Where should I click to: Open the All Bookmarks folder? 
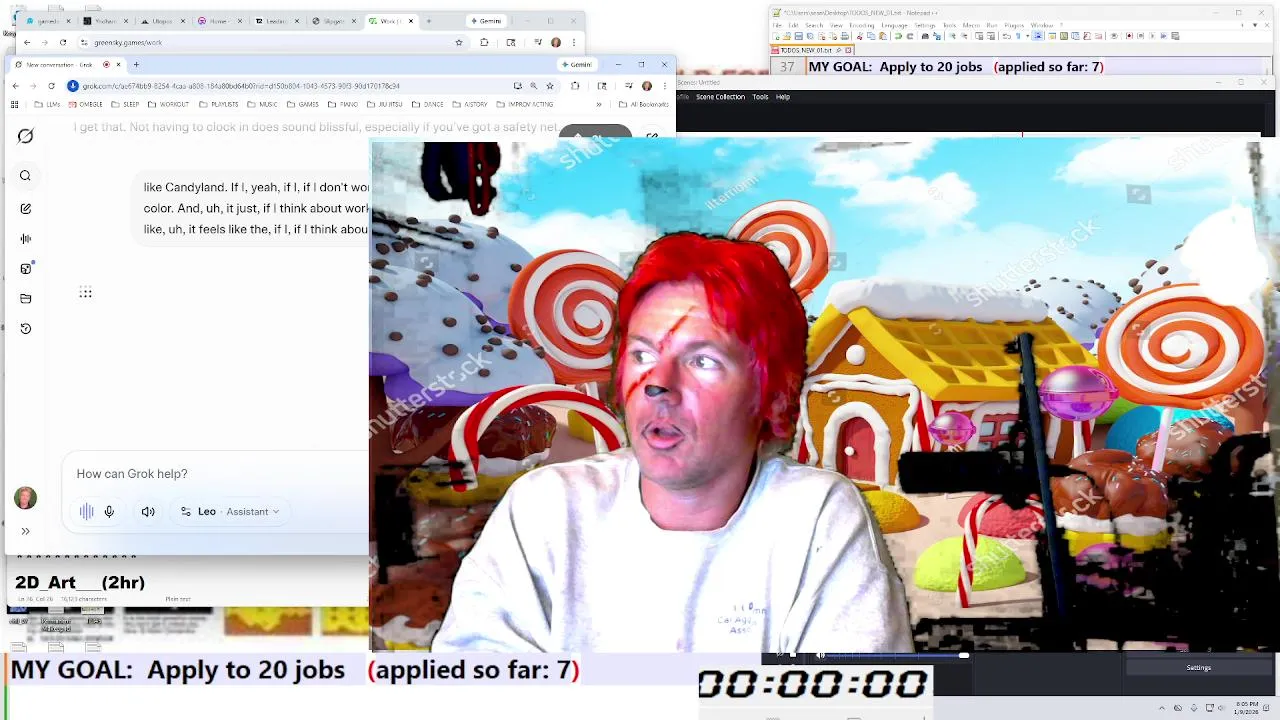tap(645, 104)
